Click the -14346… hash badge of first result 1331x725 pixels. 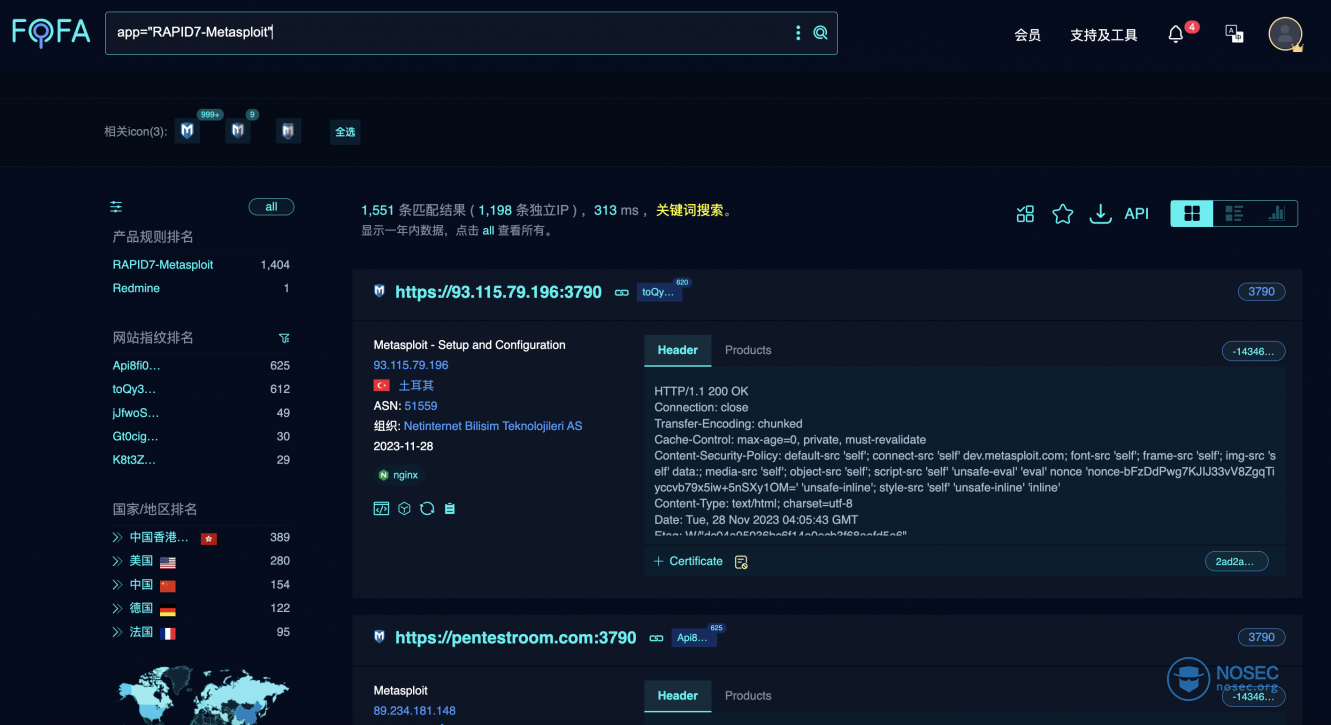1253,351
